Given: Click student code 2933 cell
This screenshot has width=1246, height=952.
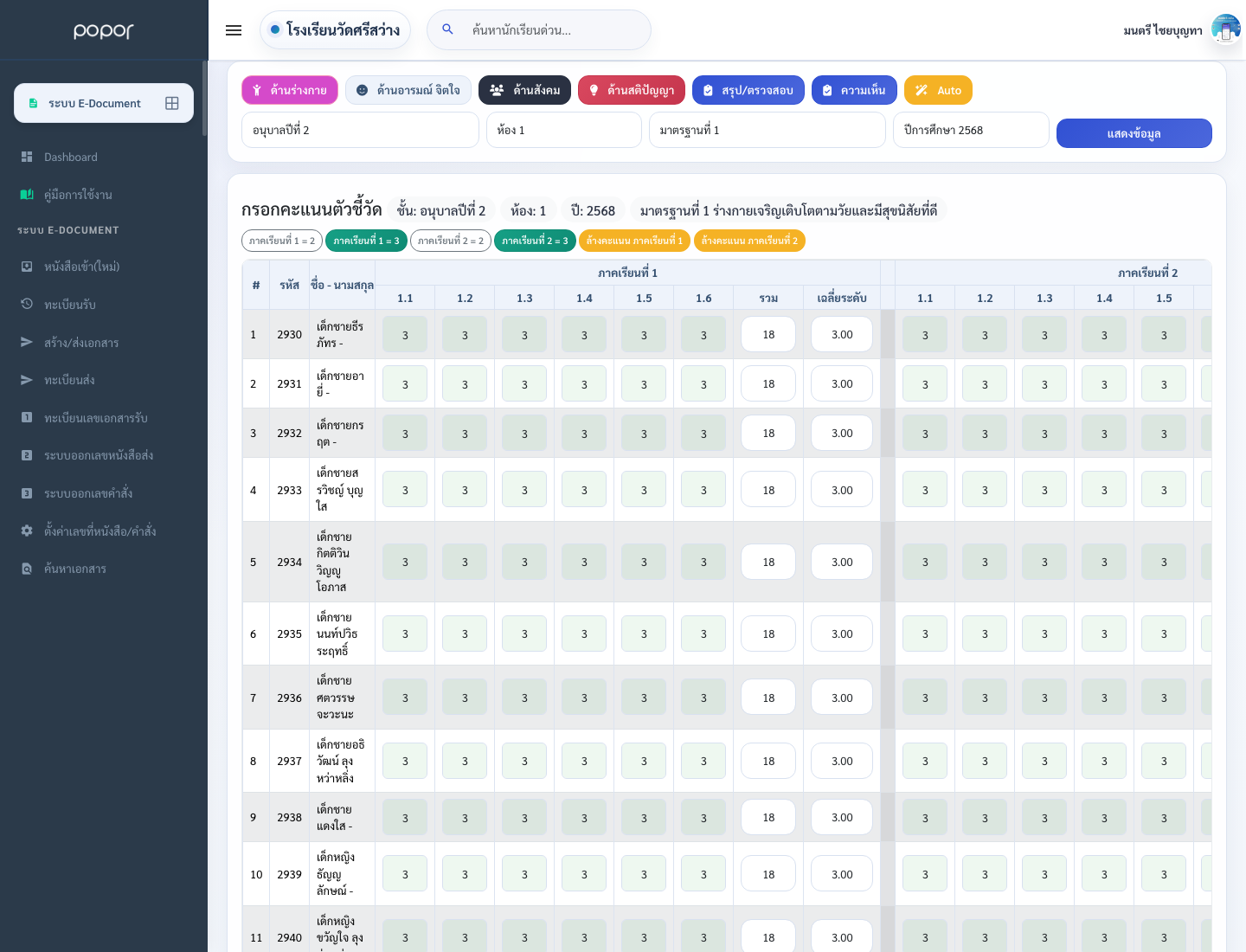Looking at the screenshot, I should pos(289,490).
